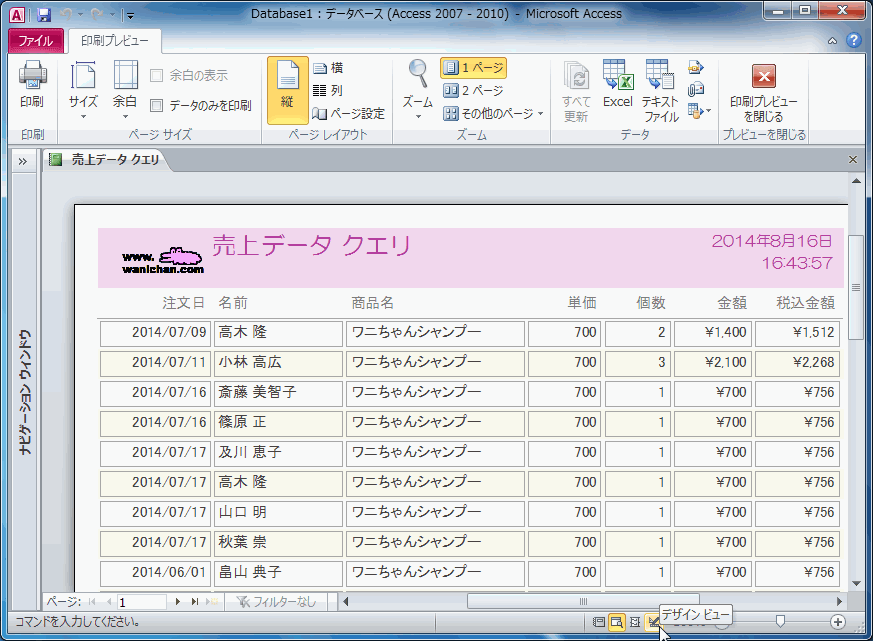Screen dimensions: 873x641
Task: Expand the navigation pane with chevron button
Action: pyautogui.click(x=22, y=162)
